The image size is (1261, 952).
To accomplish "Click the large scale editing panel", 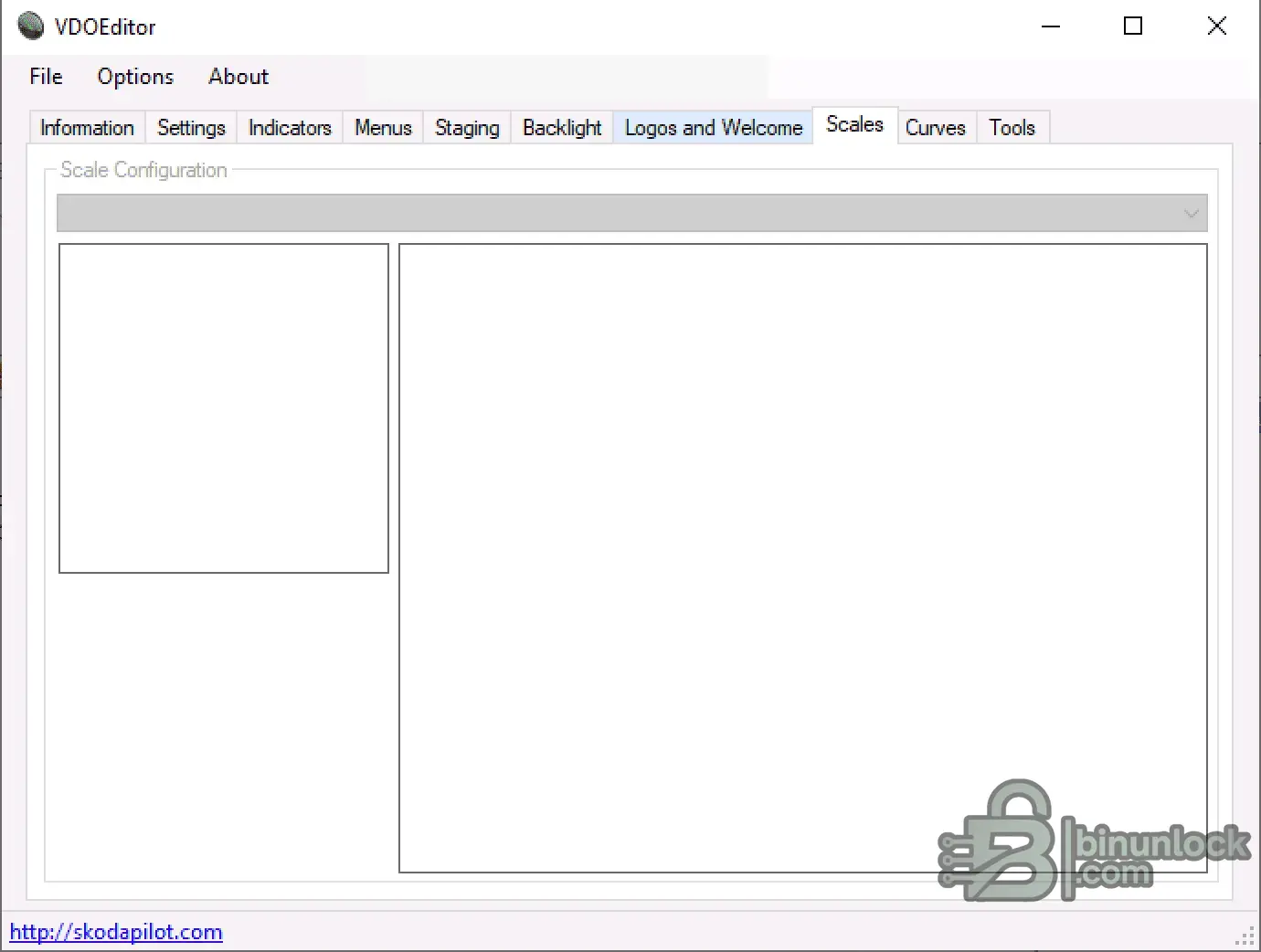I will coord(803,558).
